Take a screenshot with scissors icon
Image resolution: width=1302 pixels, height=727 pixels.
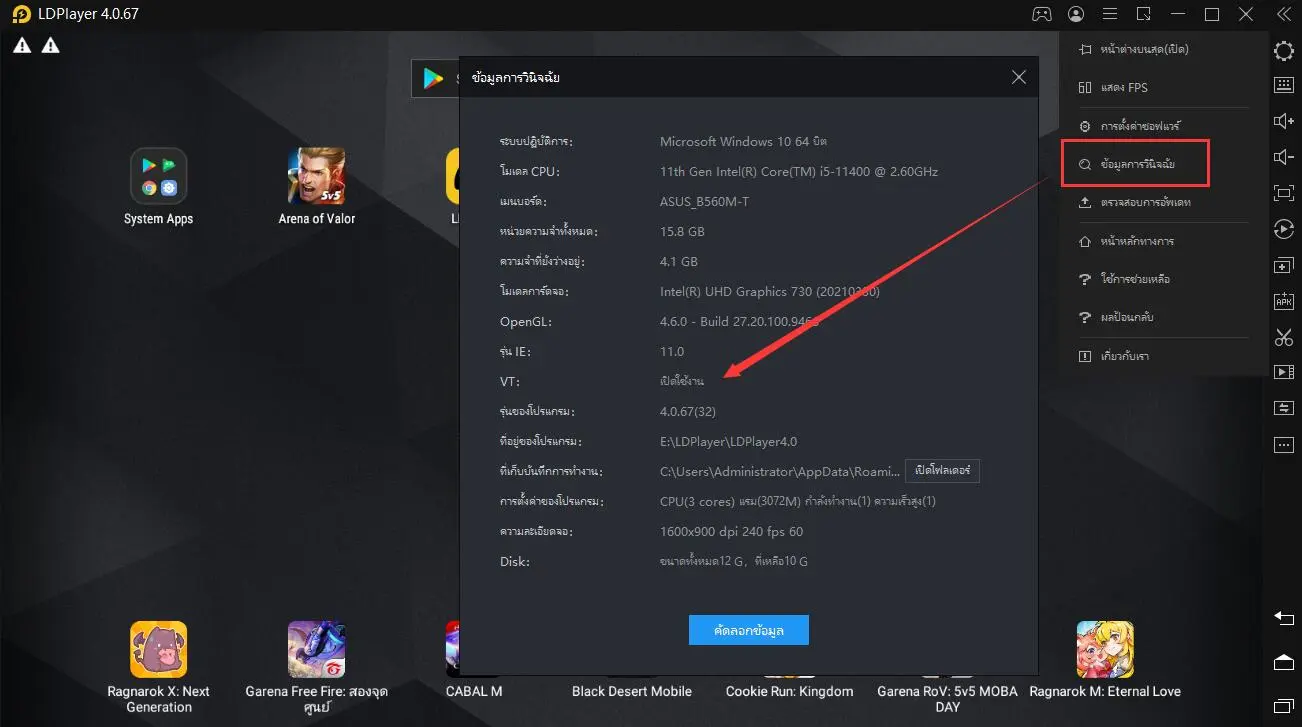(x=1283, y=337)
